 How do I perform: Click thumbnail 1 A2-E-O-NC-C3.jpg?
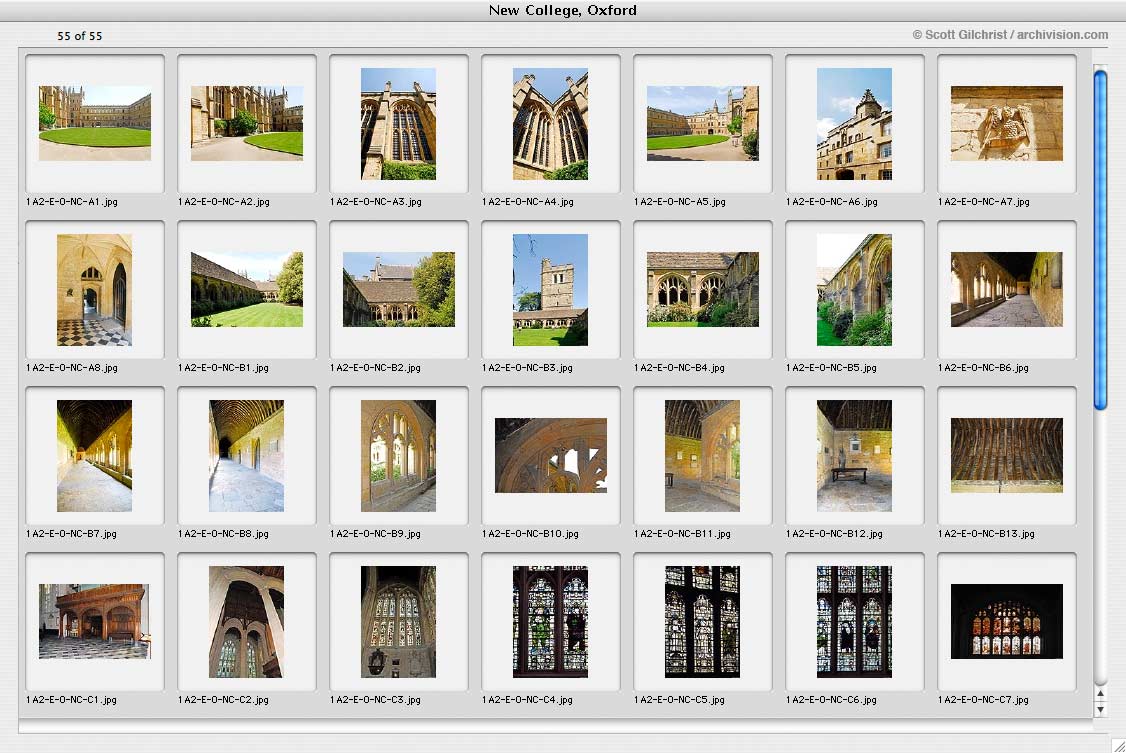(x=399, y=622)
